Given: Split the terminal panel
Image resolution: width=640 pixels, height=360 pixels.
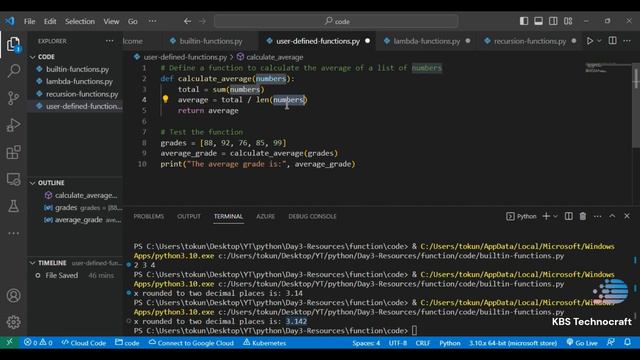Looking at the screenshot, I should (569, 216).
